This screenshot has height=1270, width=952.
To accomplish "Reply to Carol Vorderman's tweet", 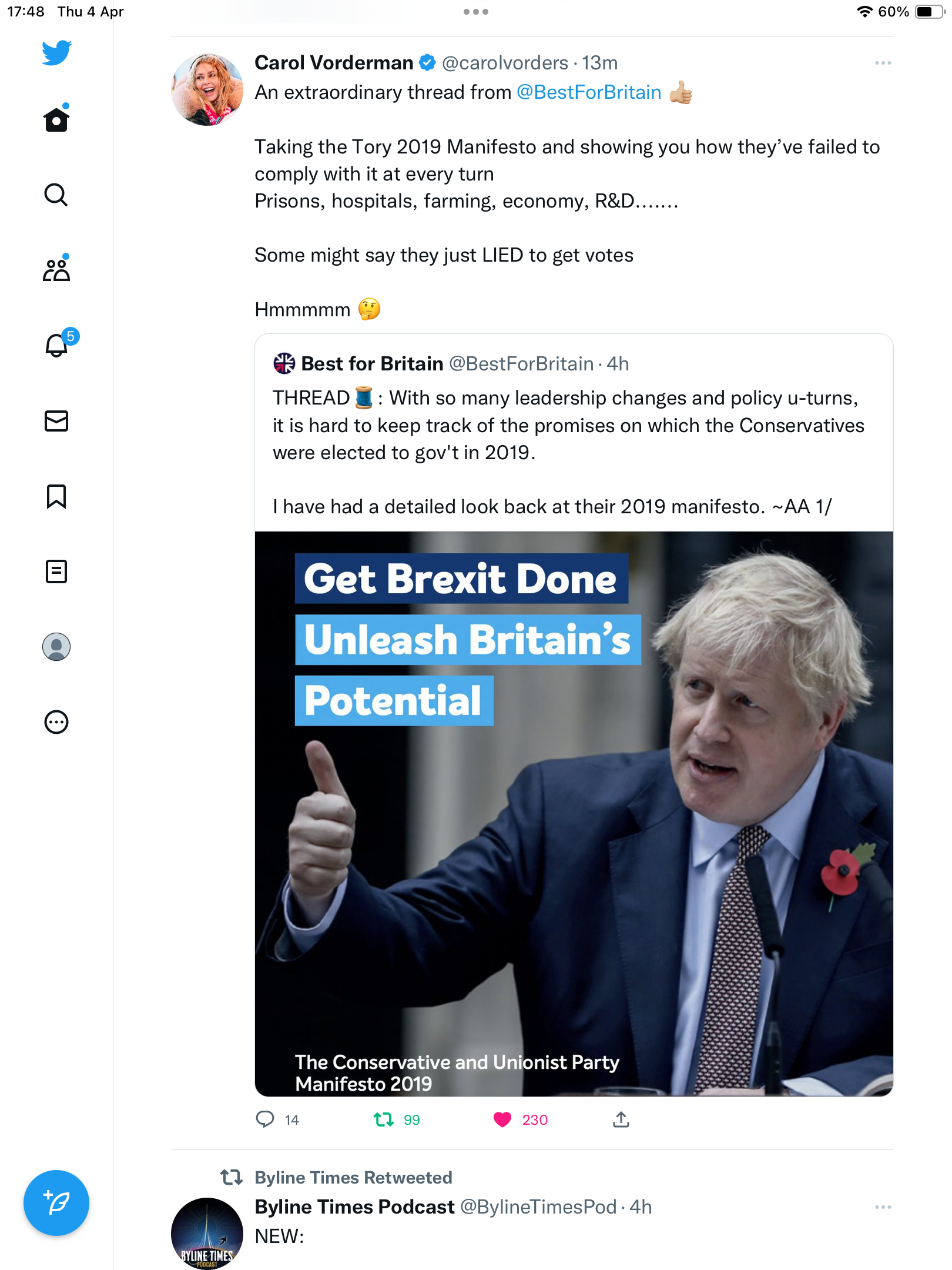I will point(265,1119).
